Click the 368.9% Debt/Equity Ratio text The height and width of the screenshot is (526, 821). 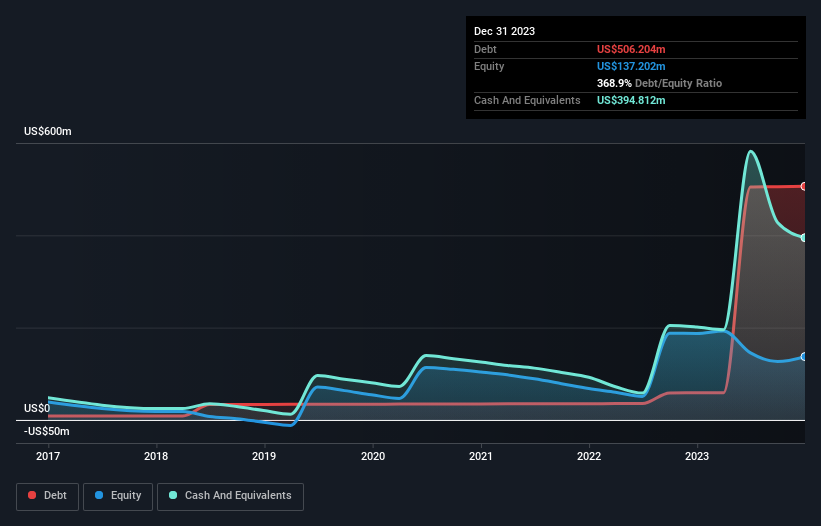pyautogui.click(x=659, y=83)
